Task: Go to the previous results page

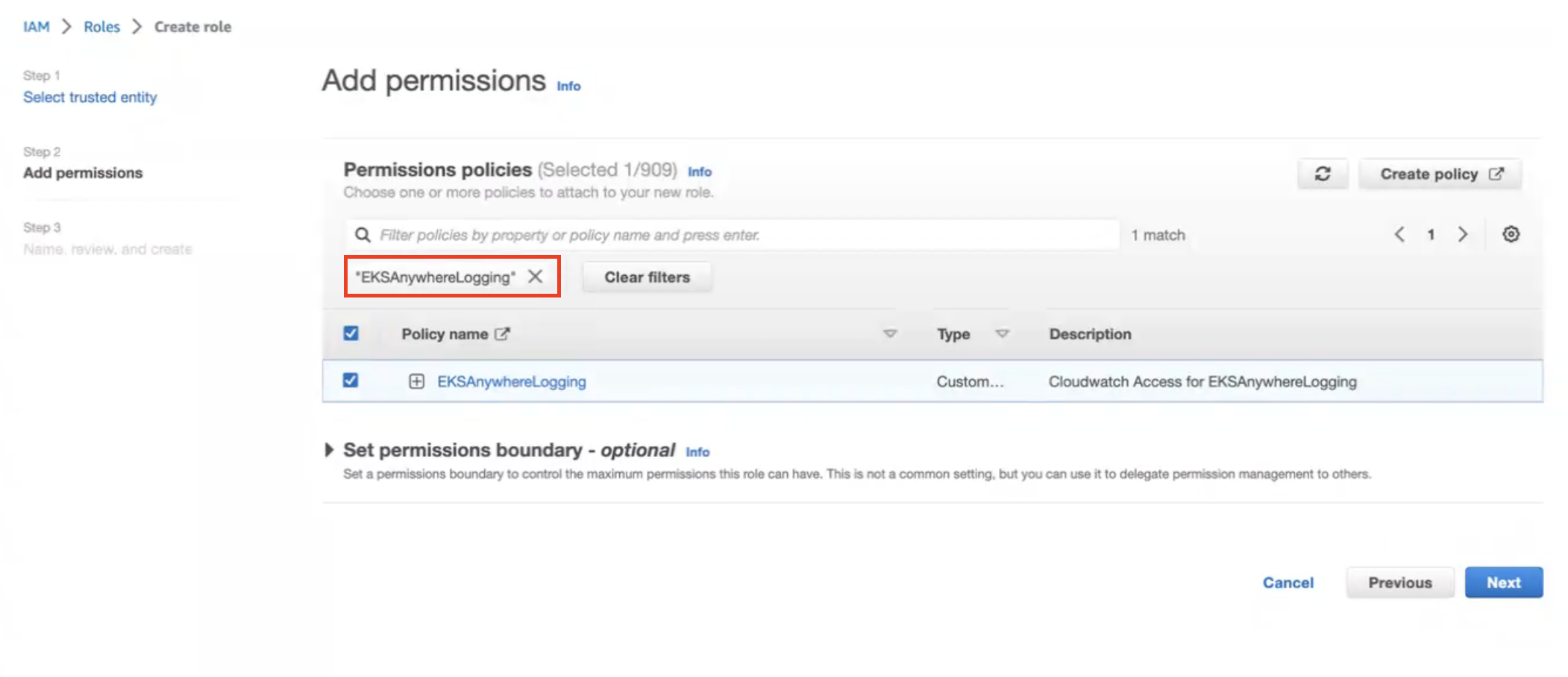Action: click(x=1399, y=234)
